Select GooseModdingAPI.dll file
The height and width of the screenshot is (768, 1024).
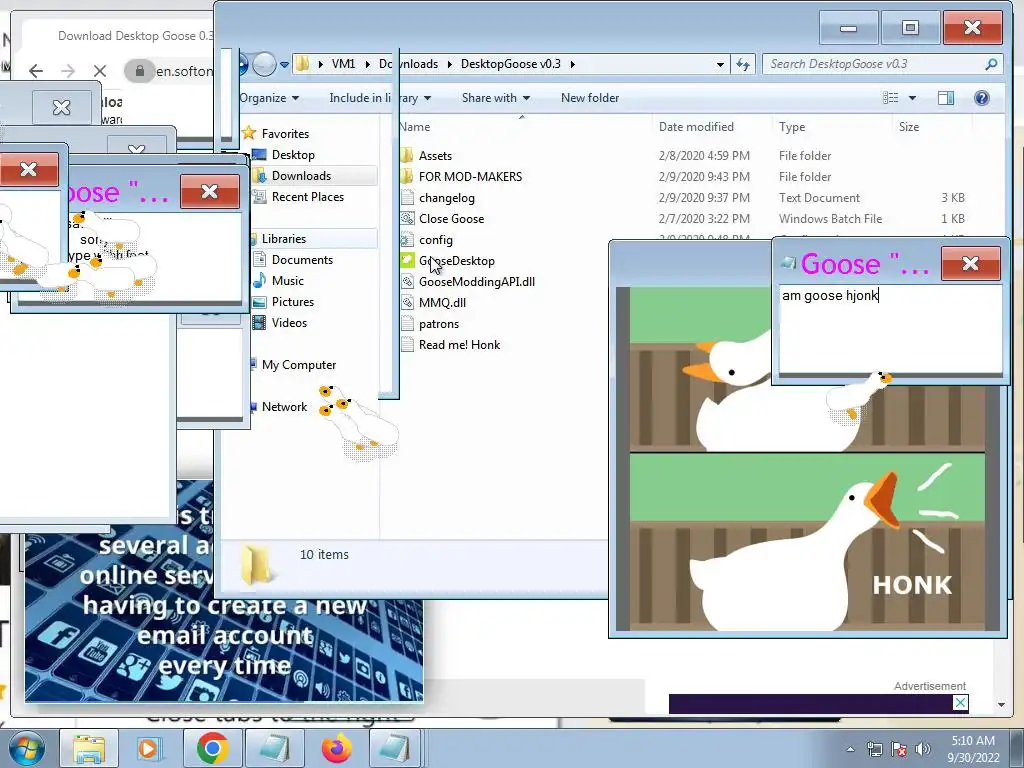(477, 281)
